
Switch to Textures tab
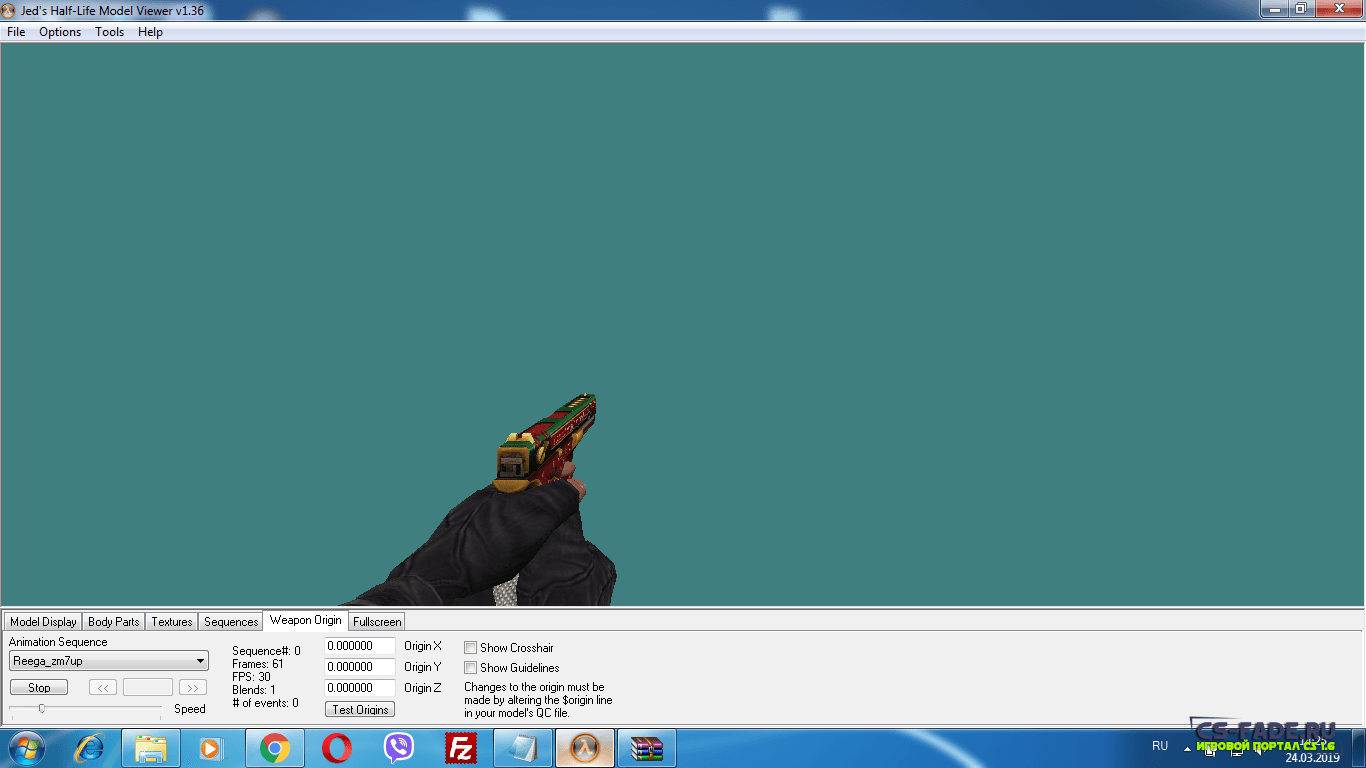pyautogui.click(x=172, y=622)
